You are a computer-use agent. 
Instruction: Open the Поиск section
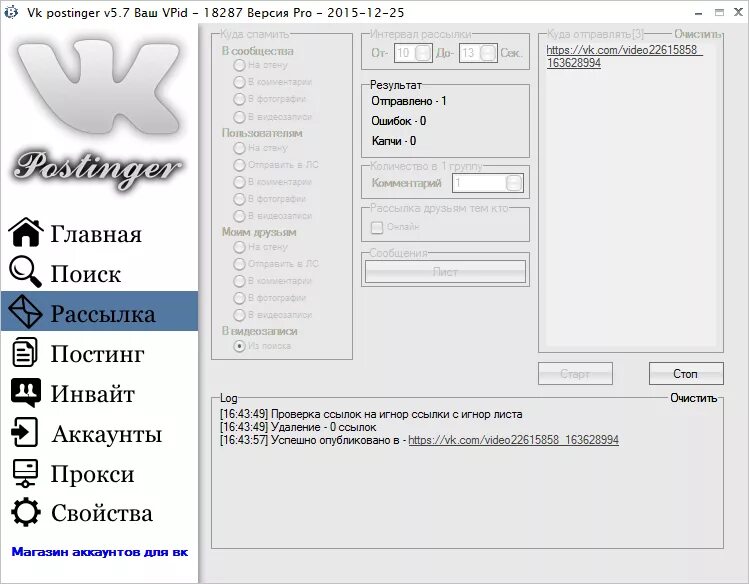(x=99, y=272)
